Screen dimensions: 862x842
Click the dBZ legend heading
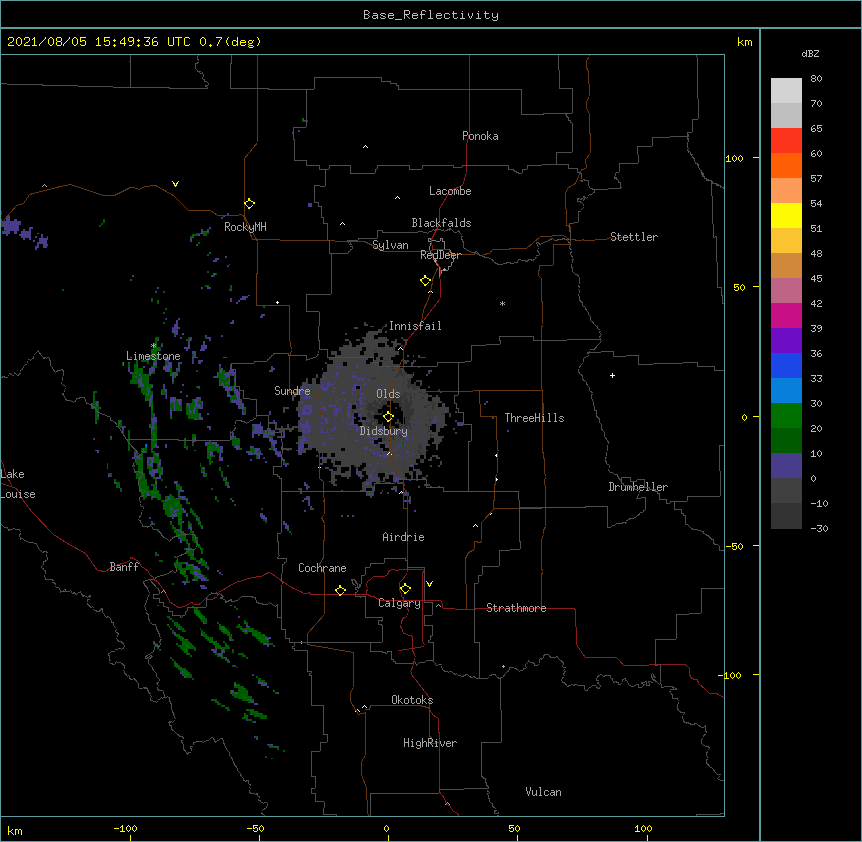[x=810, y=53]
